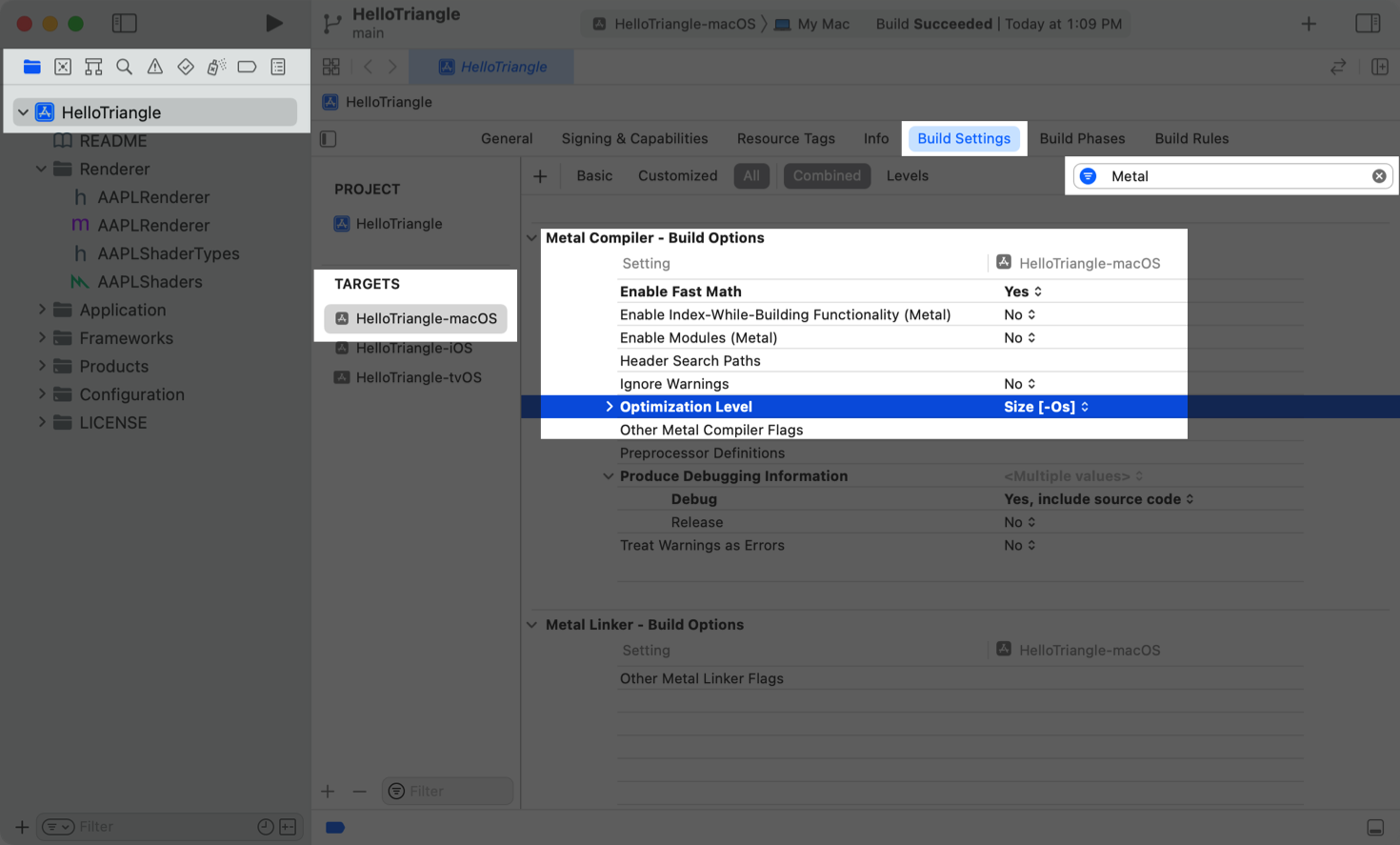
Task: Switch to Levels view of build settings
Action: (907, 175)
